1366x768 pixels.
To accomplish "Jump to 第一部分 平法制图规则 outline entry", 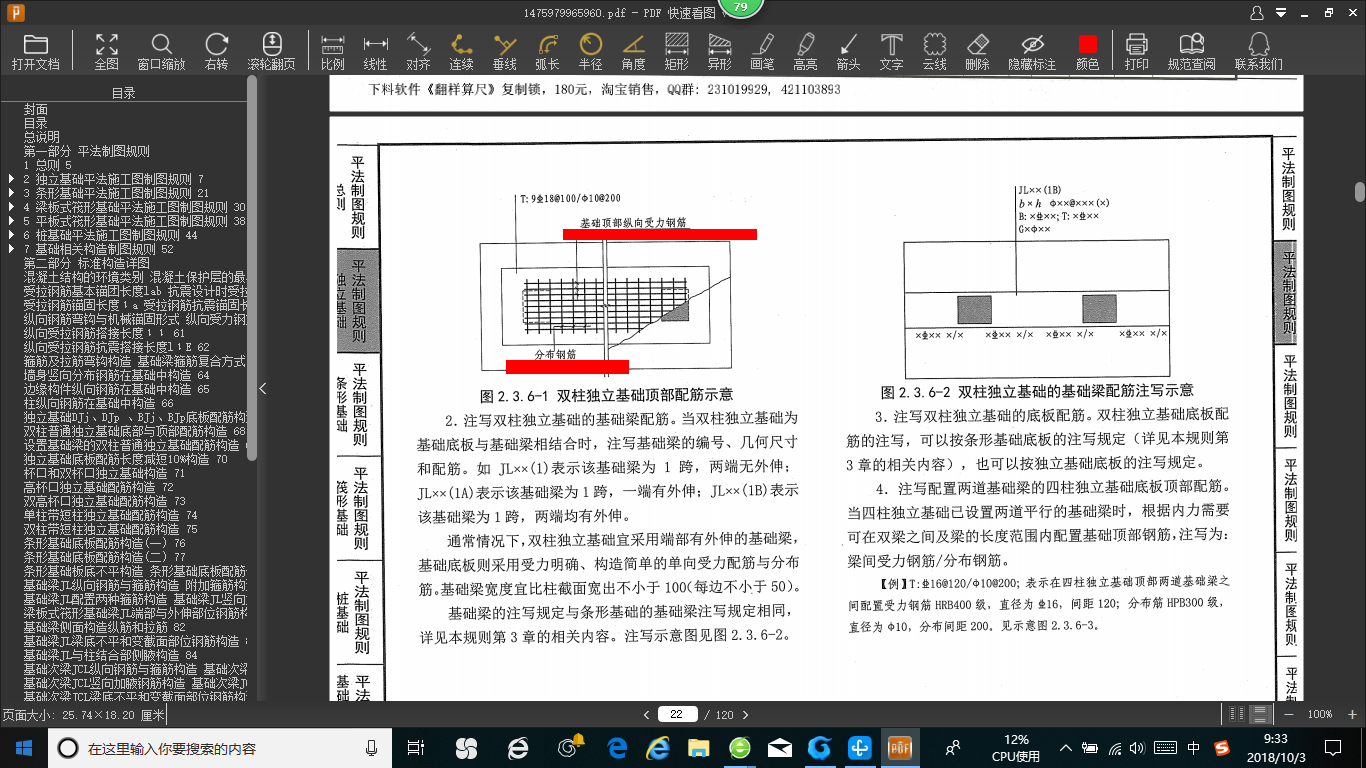I will pyautogui.click(x=86, y=151).
